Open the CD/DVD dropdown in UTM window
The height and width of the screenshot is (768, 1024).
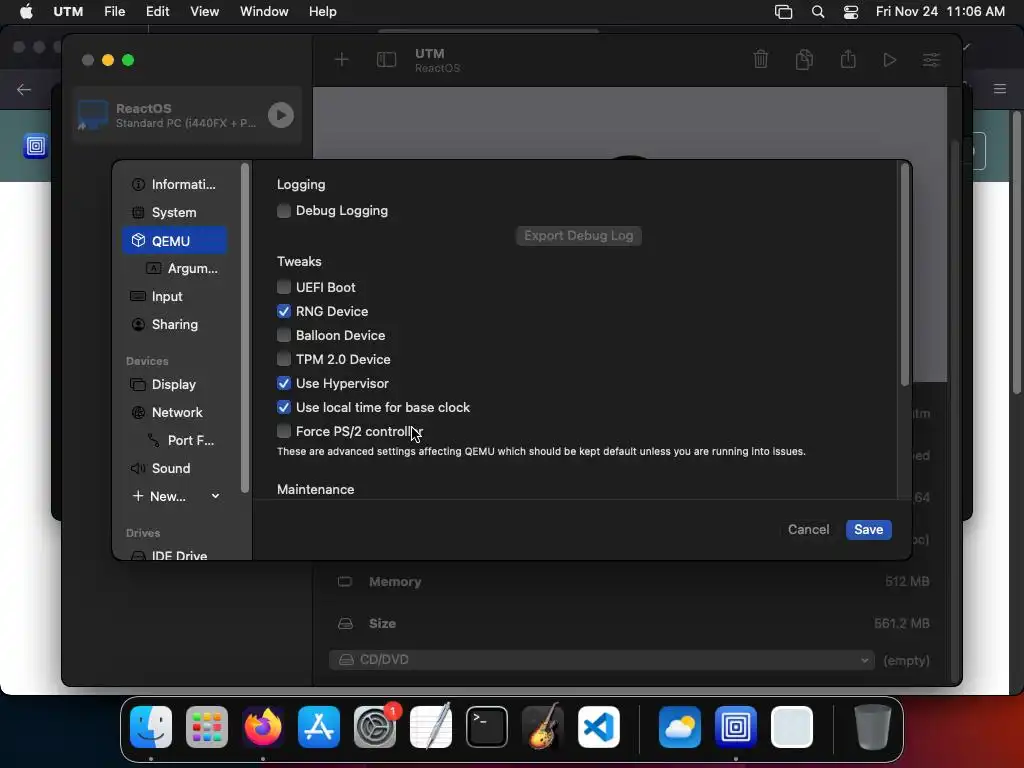pyautogui.click(x=602, y=660)
